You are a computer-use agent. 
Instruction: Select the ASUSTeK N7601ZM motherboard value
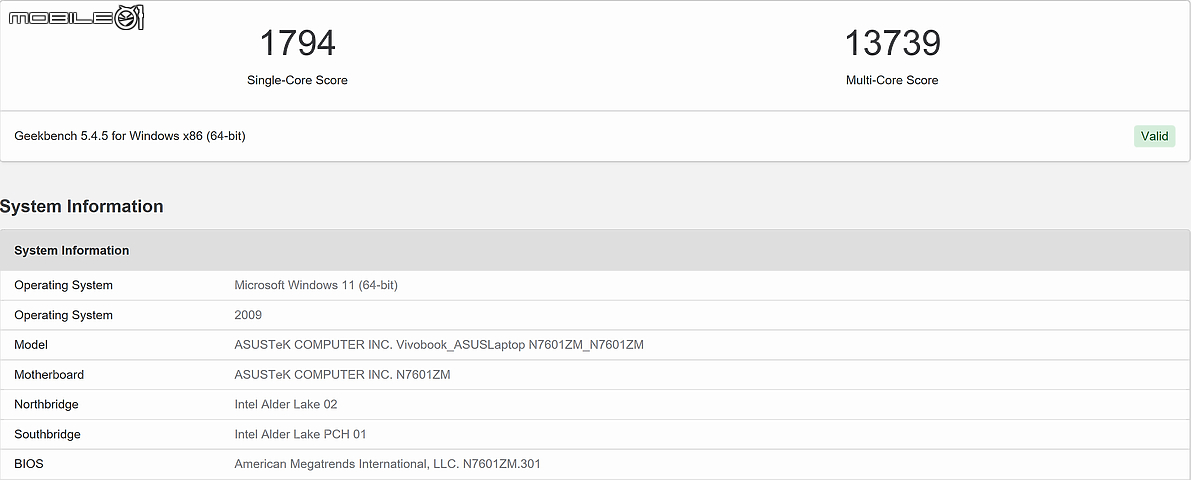pyautogui.click(x=342, y=375)
